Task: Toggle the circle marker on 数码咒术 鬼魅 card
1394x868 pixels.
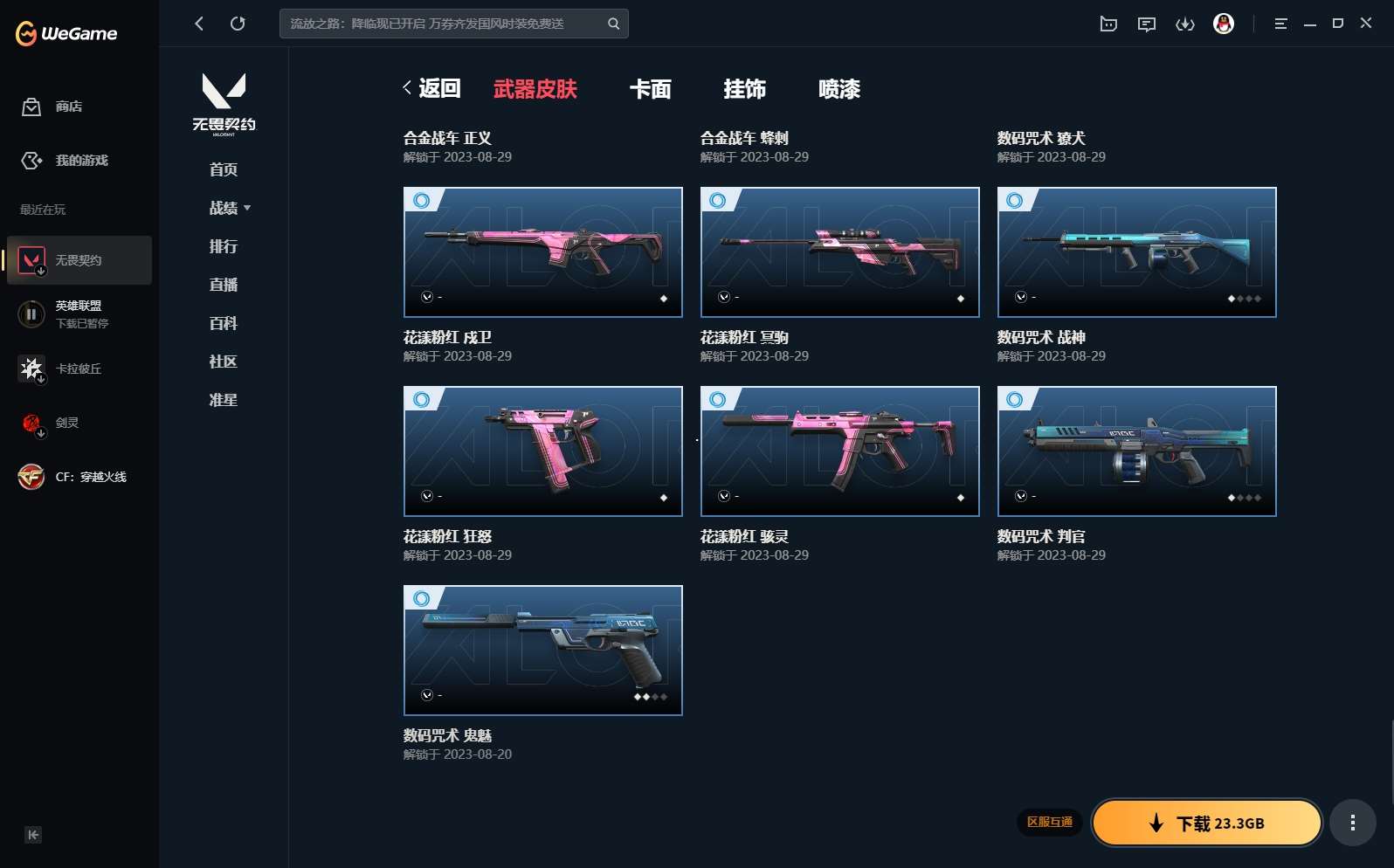Action: point(422,598)
